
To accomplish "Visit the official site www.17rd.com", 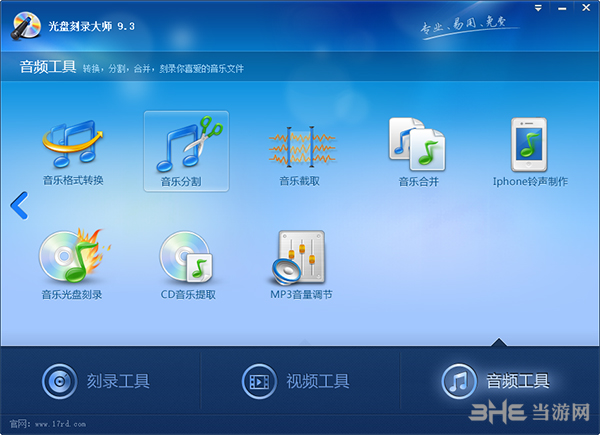I will pos(60,424).
